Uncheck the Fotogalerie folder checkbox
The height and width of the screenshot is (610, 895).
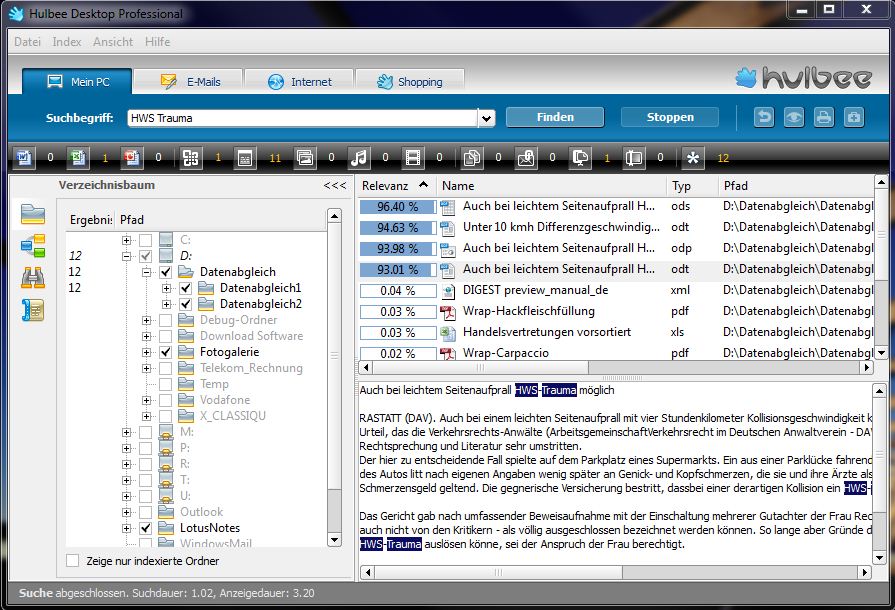166,352
